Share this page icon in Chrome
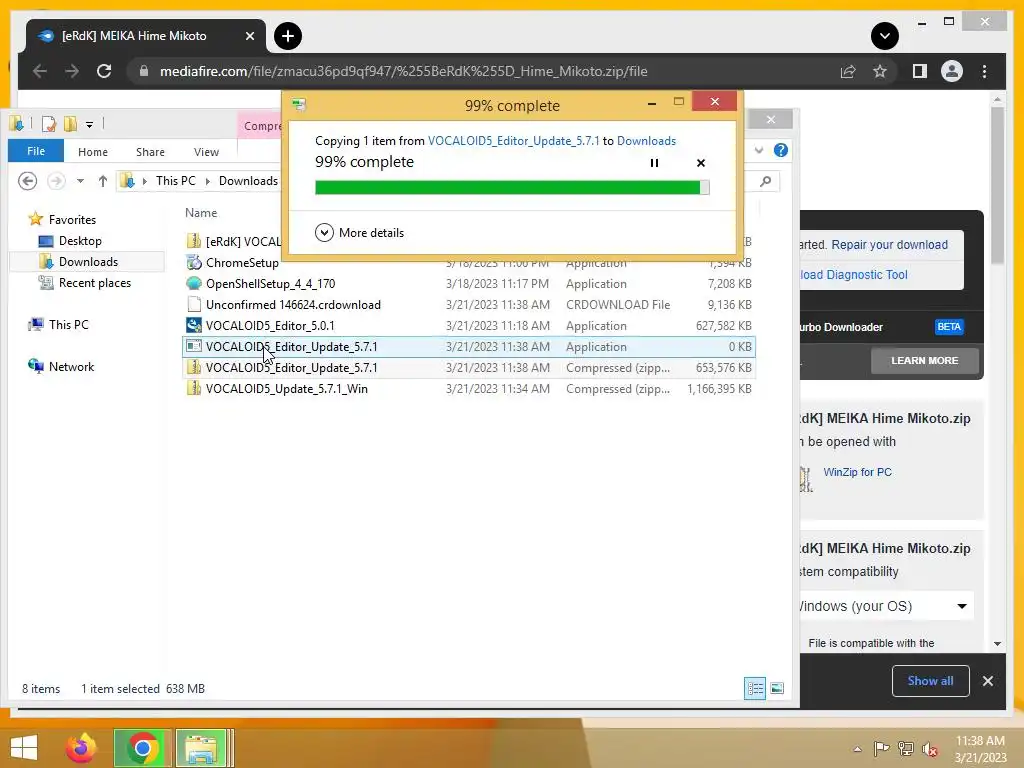Screen dimensions: 1024x768 click(x=848, y=71)
